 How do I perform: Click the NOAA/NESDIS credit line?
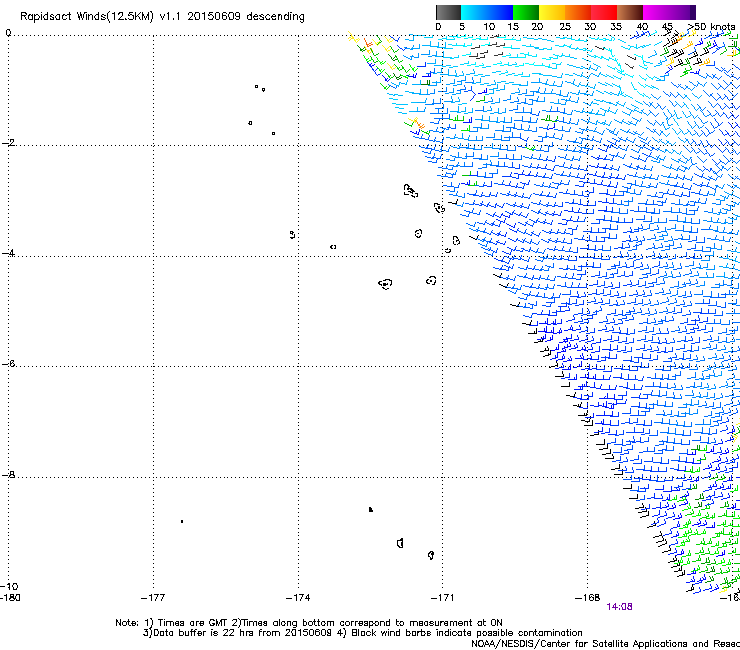605,644
